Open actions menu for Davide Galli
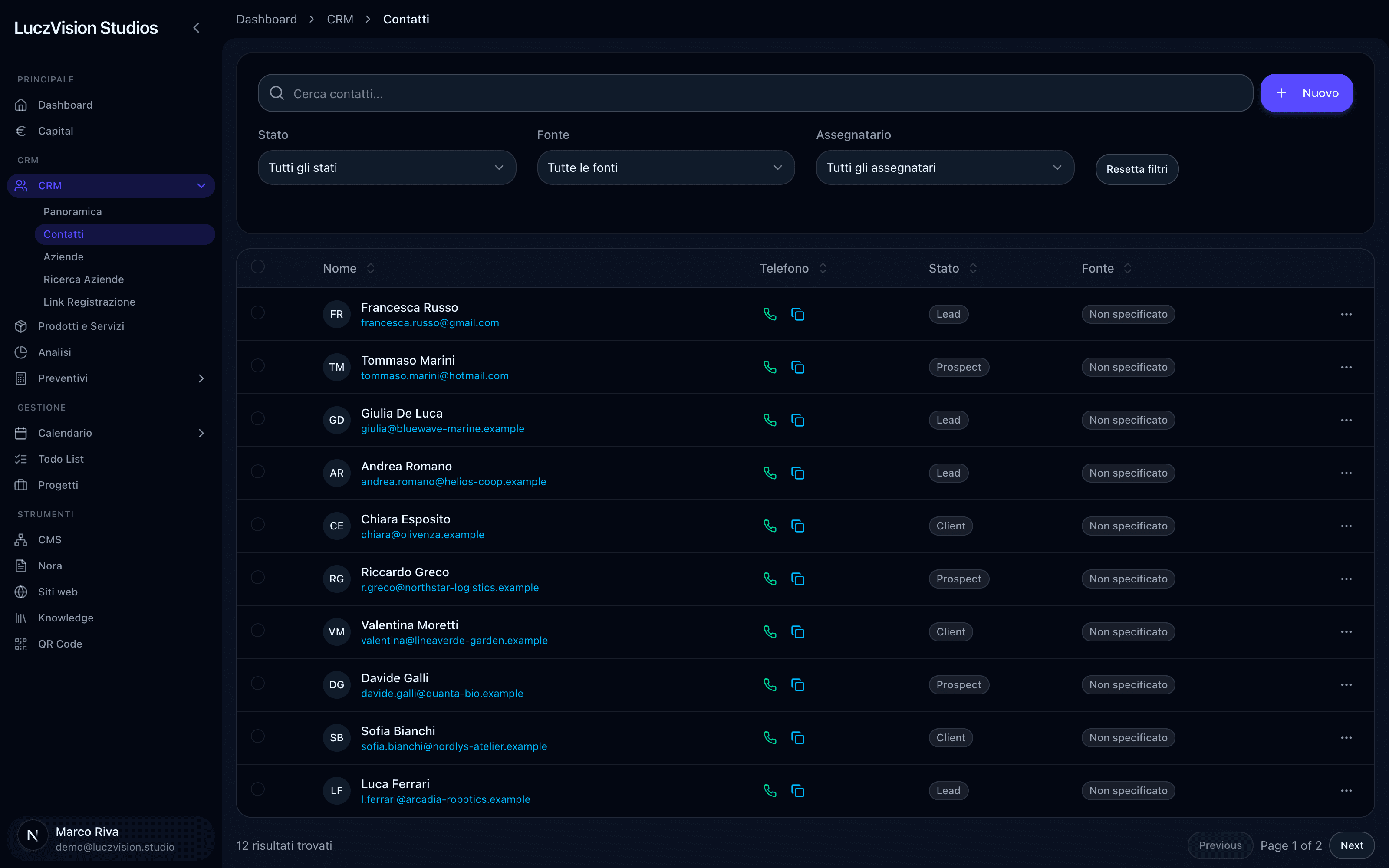Image resolution: width=1389 pixels, height=868 pixels. [1346, 684]
